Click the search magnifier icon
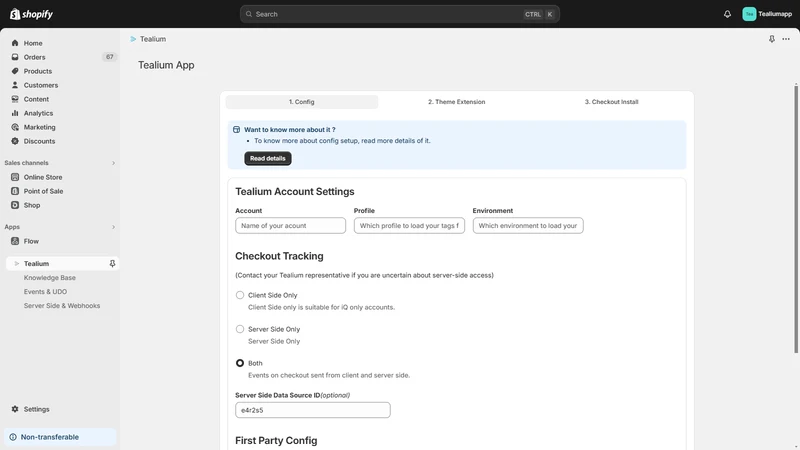Viewport: 800px width, 450px height. click(x=249, y=14)
